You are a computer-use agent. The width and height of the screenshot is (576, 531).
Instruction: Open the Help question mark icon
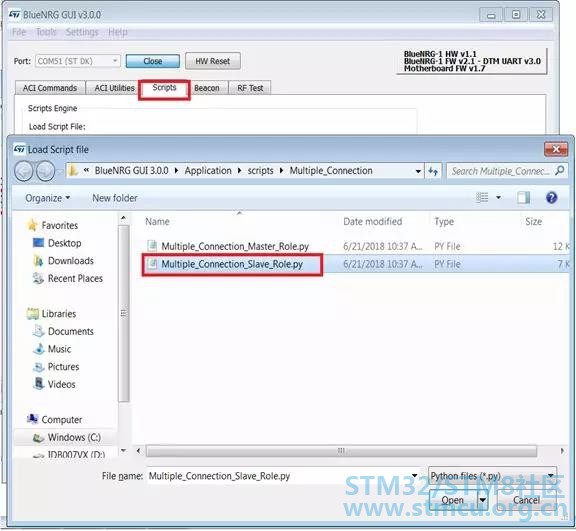[551, 198]
